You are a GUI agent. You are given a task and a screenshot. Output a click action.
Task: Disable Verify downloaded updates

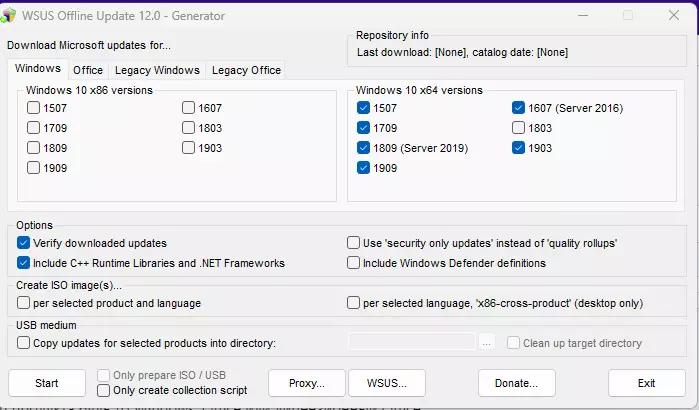tap(23, 243)
